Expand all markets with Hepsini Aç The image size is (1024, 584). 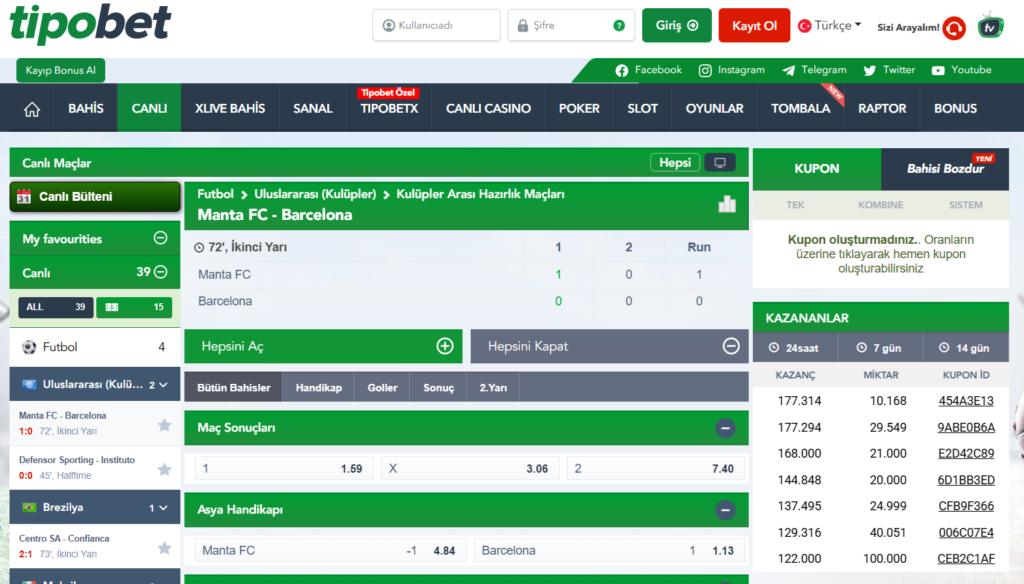pyautogui.click(x=323, y=346)
